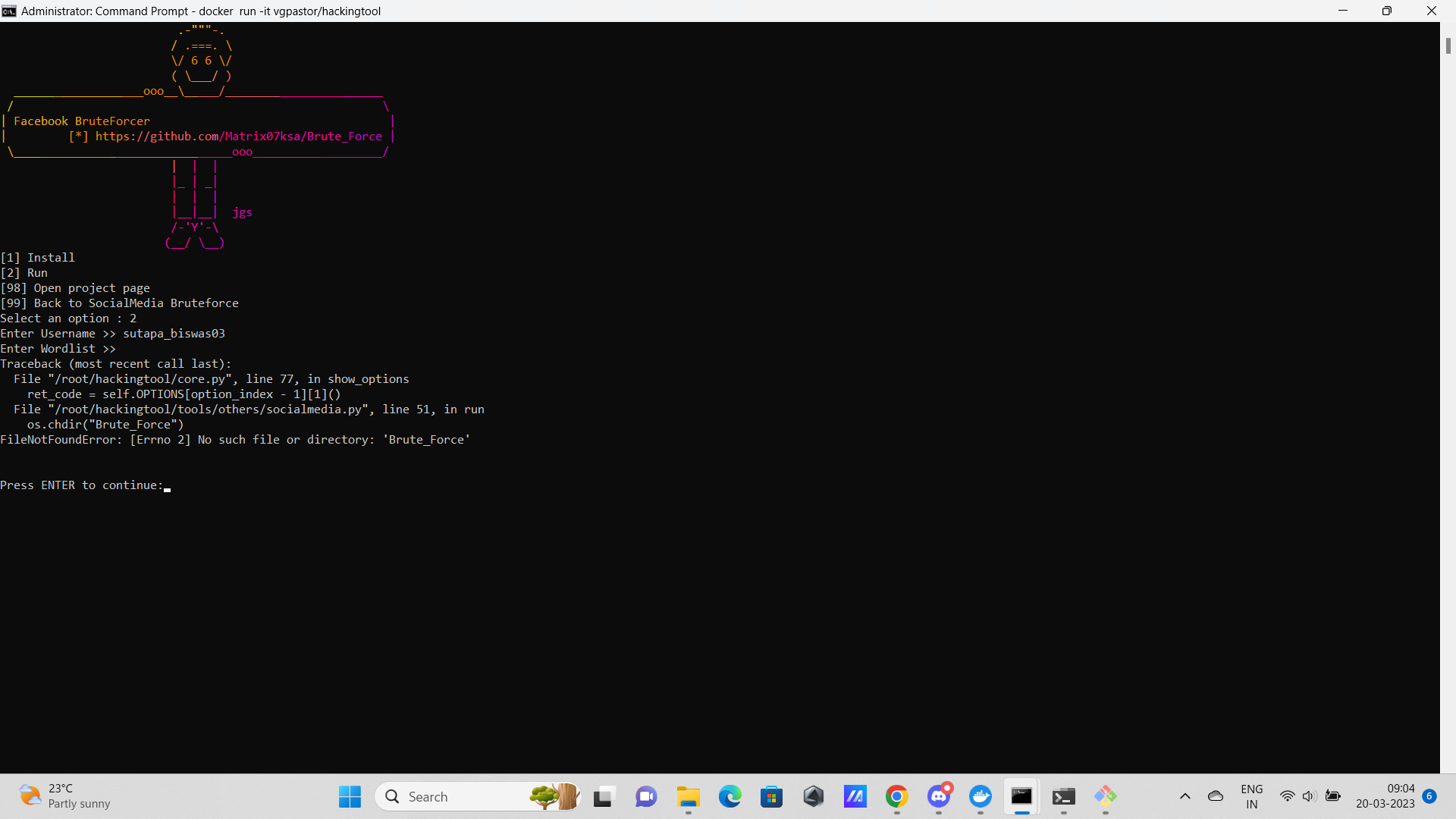Click the Command Prompt title bar icon
Viewport: 1456px width, 819px height.
coord(9,11)
